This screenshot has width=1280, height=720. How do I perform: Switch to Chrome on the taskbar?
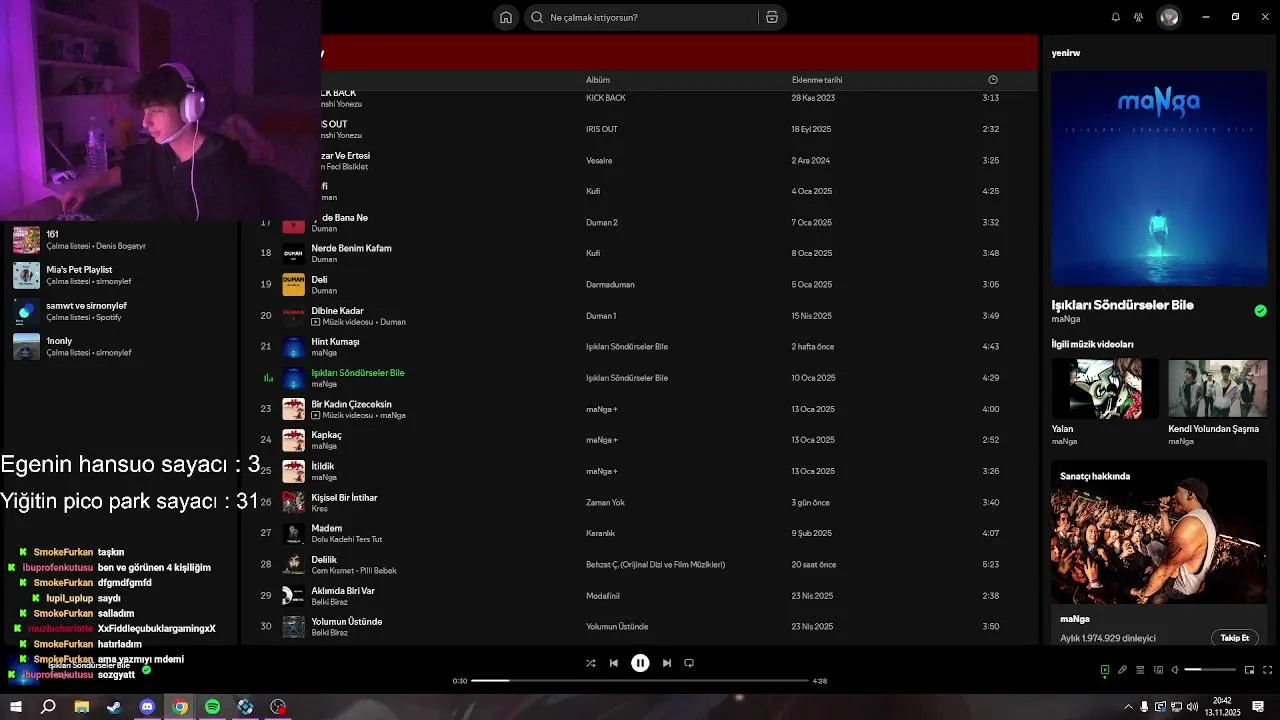click(180, 707)
